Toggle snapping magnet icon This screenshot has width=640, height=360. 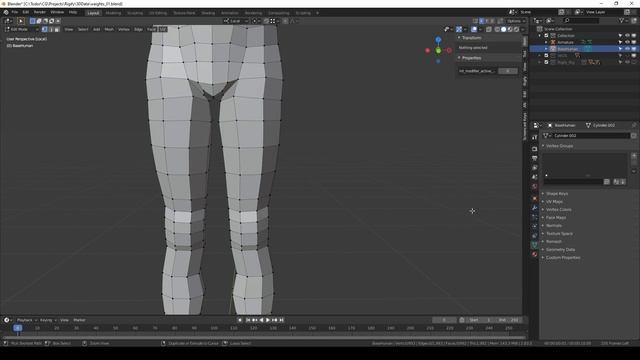pos(266,21)
